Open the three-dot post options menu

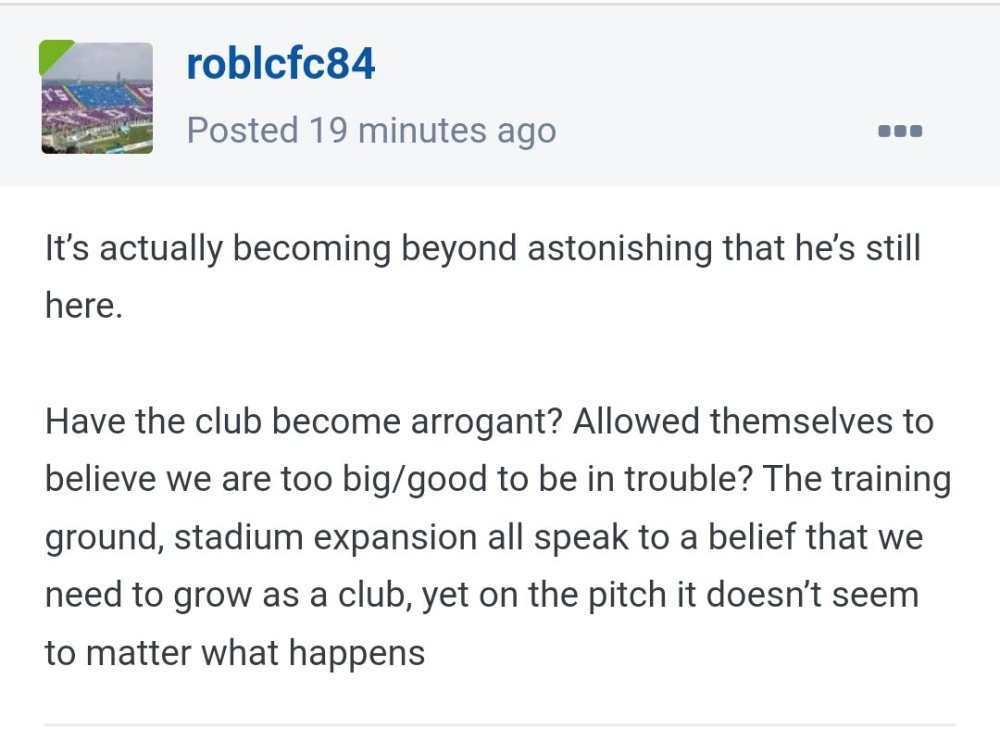[x=899, y=131]
